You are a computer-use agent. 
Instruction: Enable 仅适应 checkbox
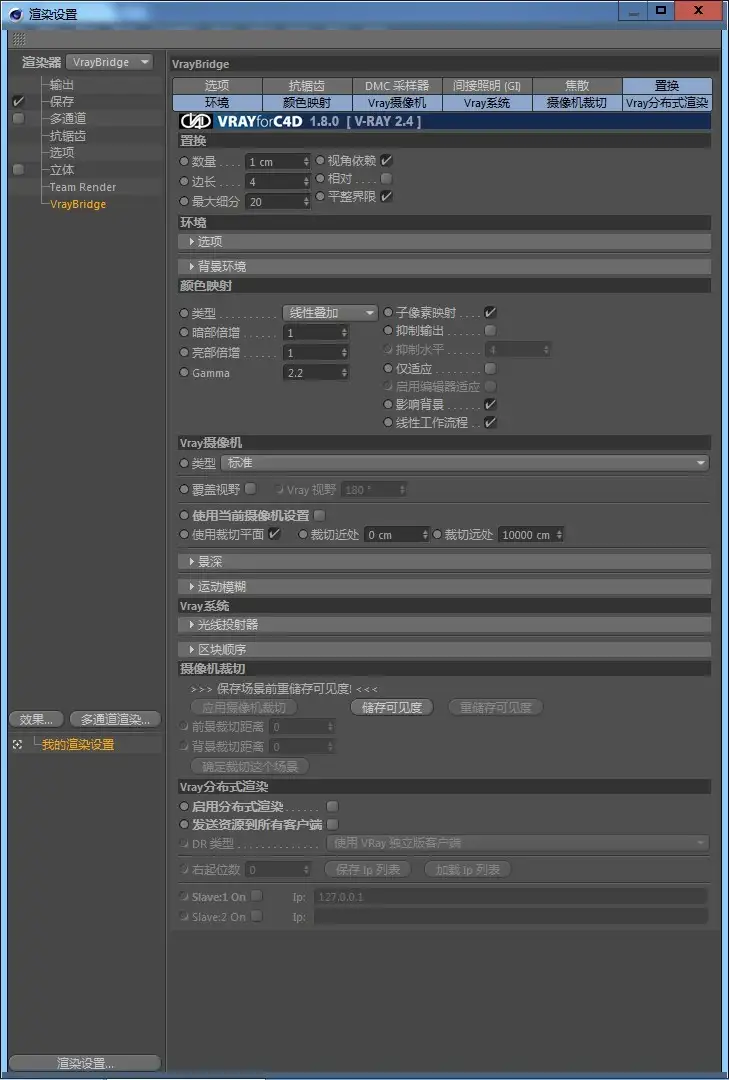click(x=491, y=368)
